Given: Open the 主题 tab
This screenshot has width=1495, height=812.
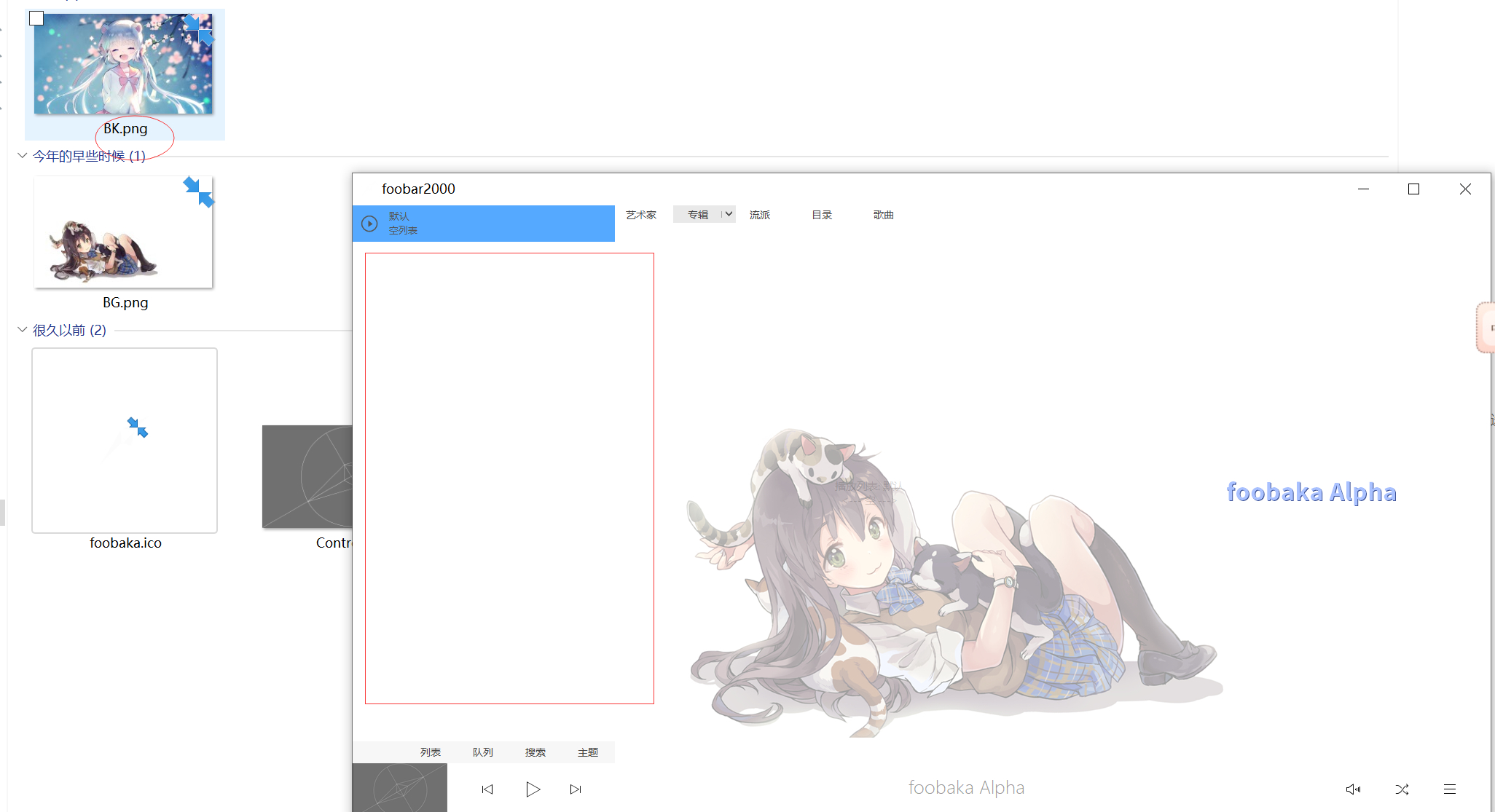Looking at the screenshot, I should coord(587,752).
